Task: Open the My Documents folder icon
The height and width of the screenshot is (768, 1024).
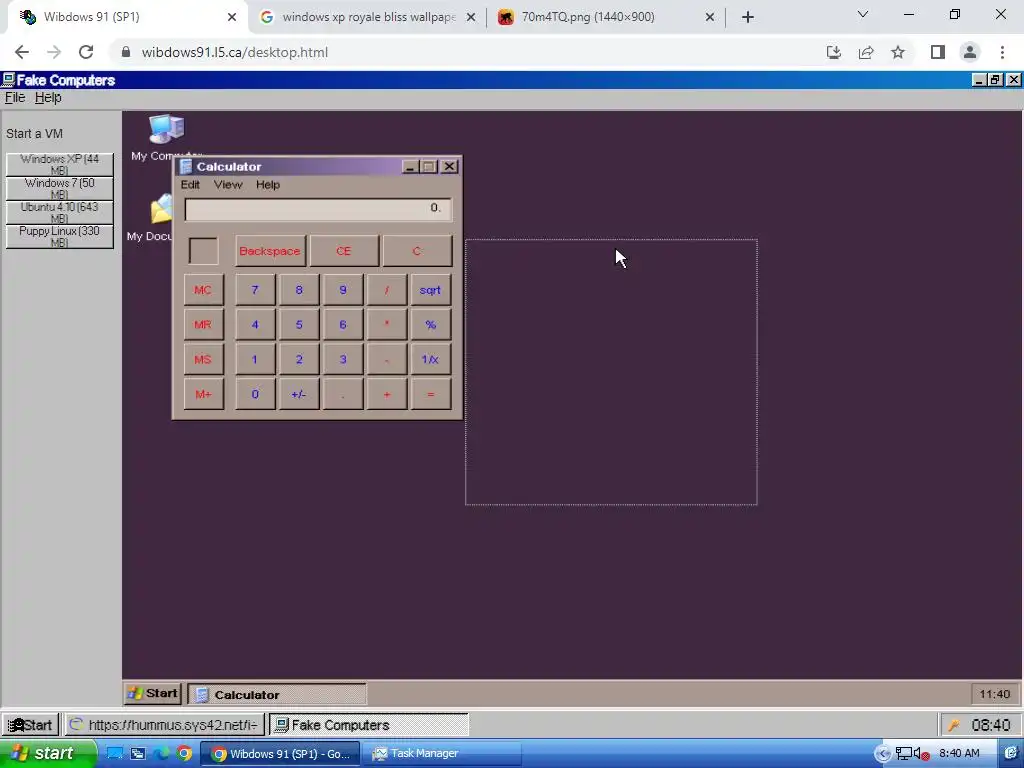Action: (x=161, y=210)
